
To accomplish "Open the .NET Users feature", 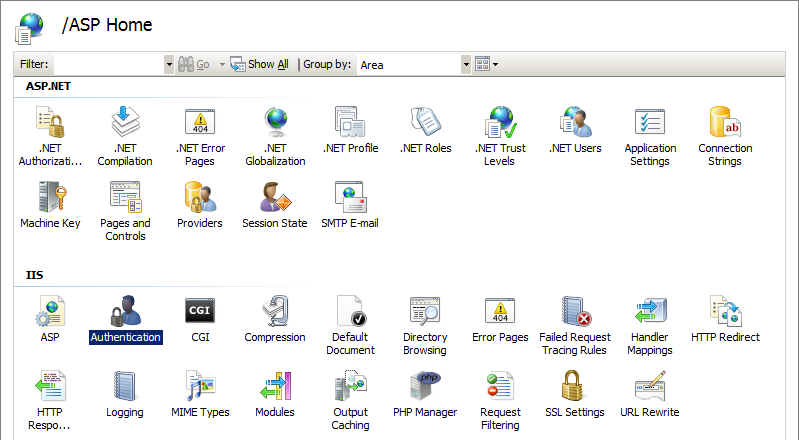I will [575, 130].
